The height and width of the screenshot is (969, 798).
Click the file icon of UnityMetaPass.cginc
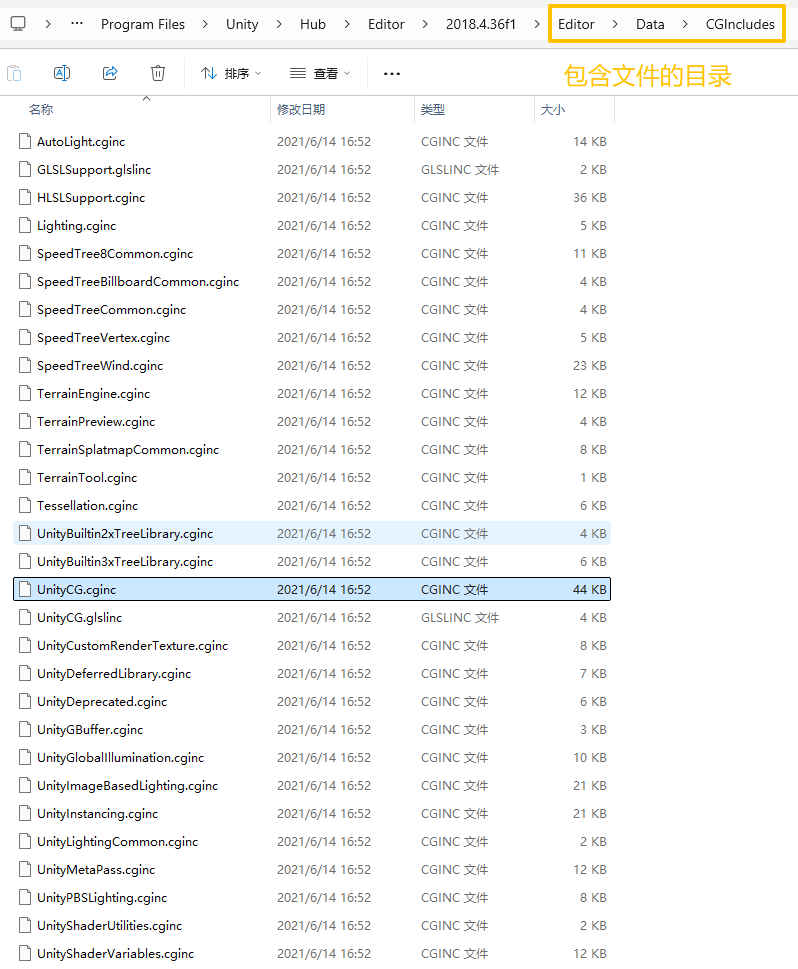[25, 870]
